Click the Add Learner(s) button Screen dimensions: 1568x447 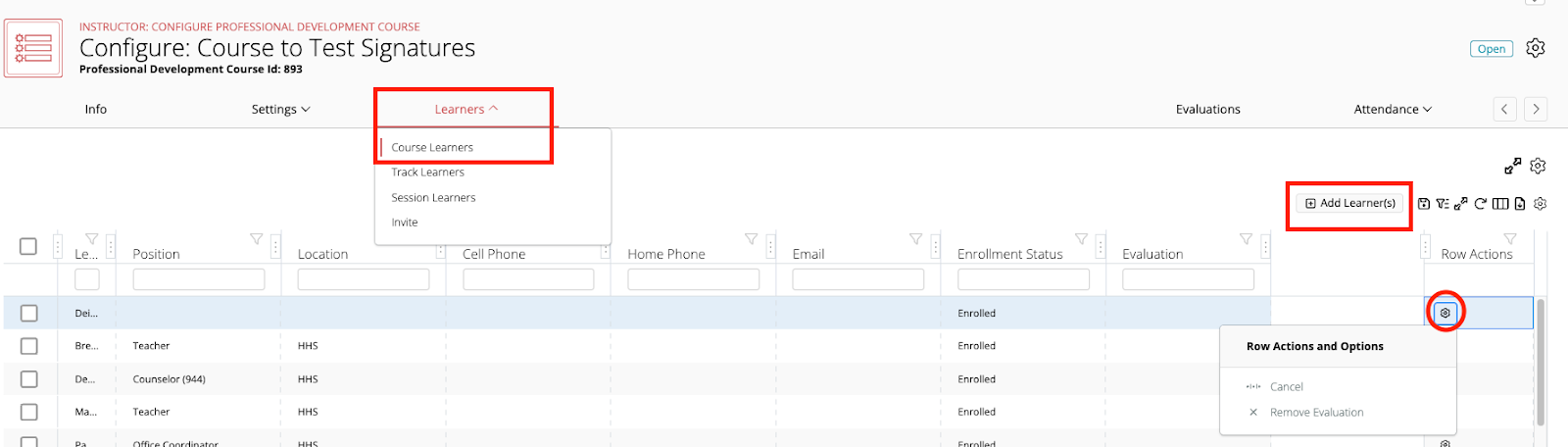(x=1349, y=203)
